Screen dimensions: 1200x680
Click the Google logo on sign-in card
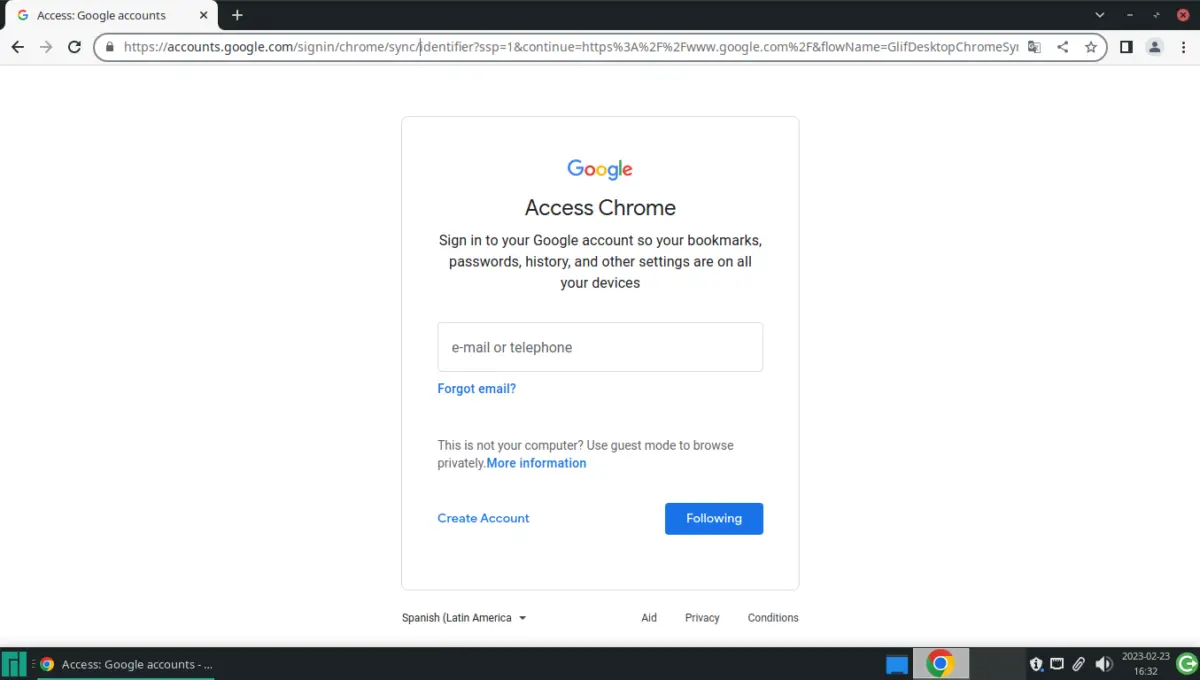click(x=600, y=169)
